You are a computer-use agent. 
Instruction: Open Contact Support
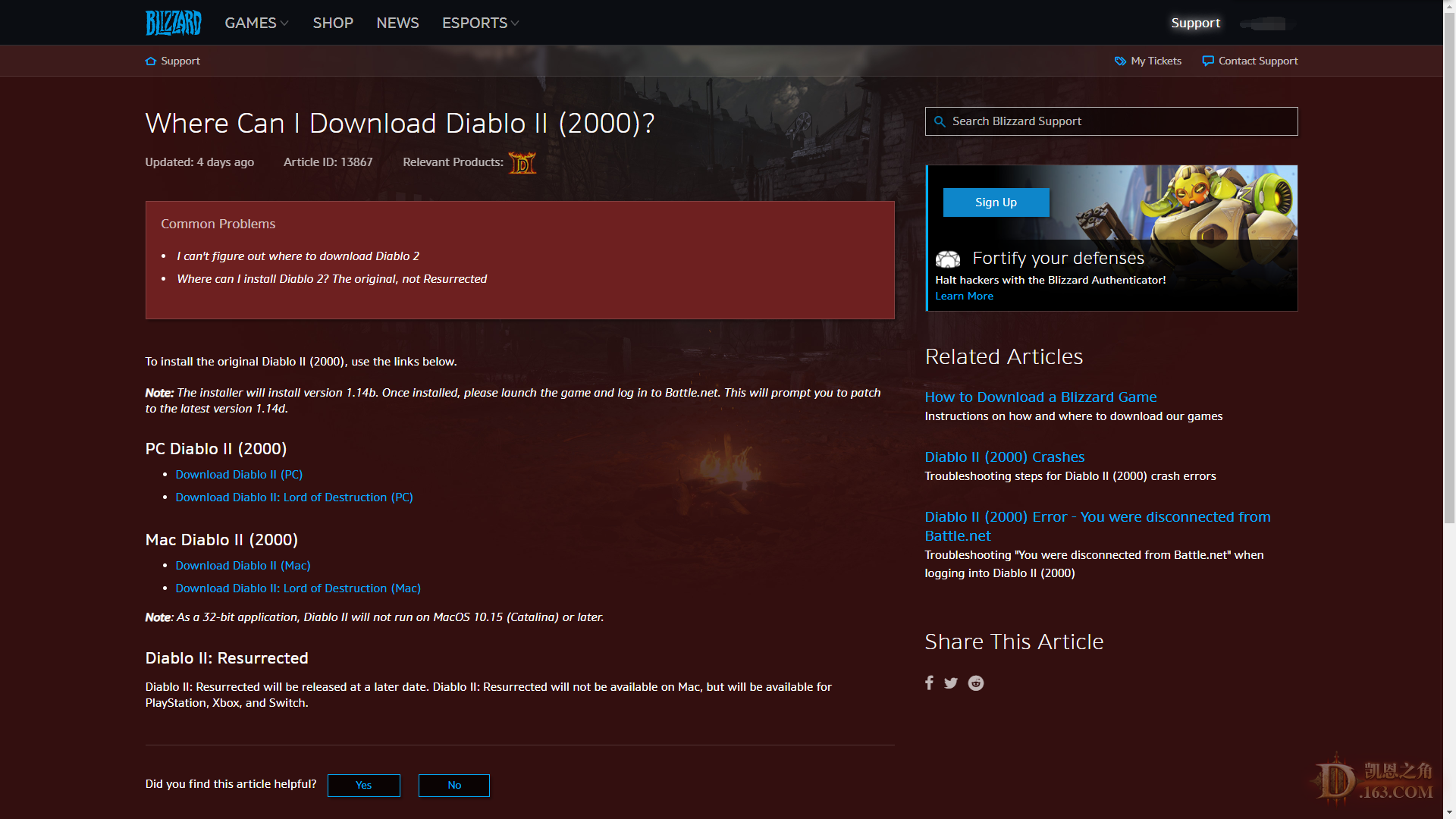[1250, 61]
